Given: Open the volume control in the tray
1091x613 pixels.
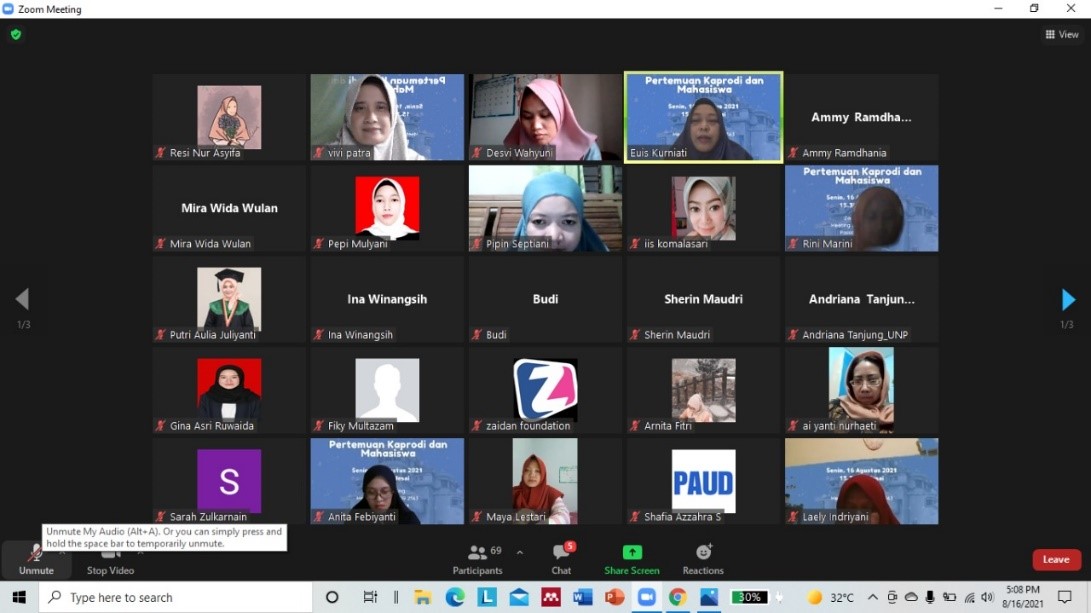Looking at the screenshot, I should point(987,597).
